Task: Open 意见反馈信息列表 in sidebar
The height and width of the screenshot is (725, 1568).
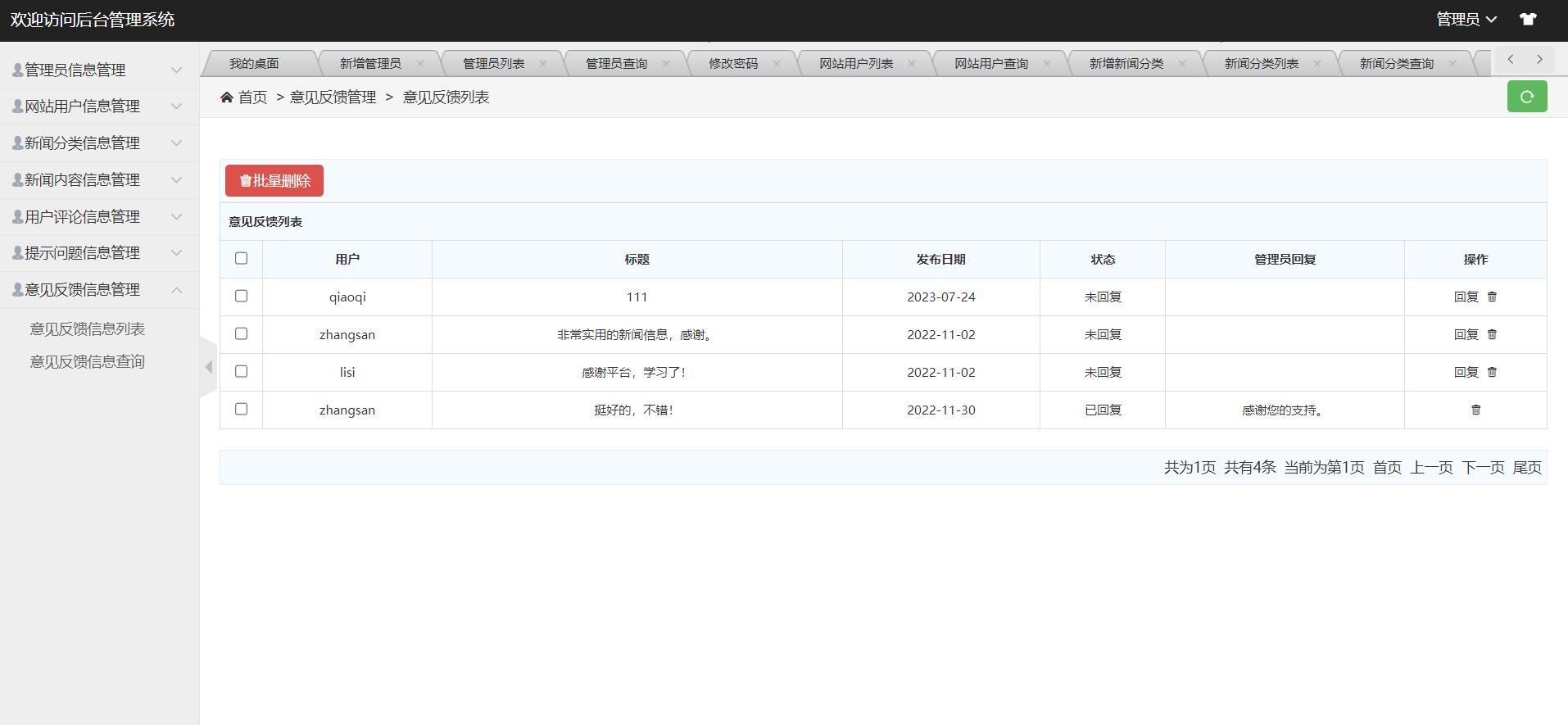Action: click(88, 329)
